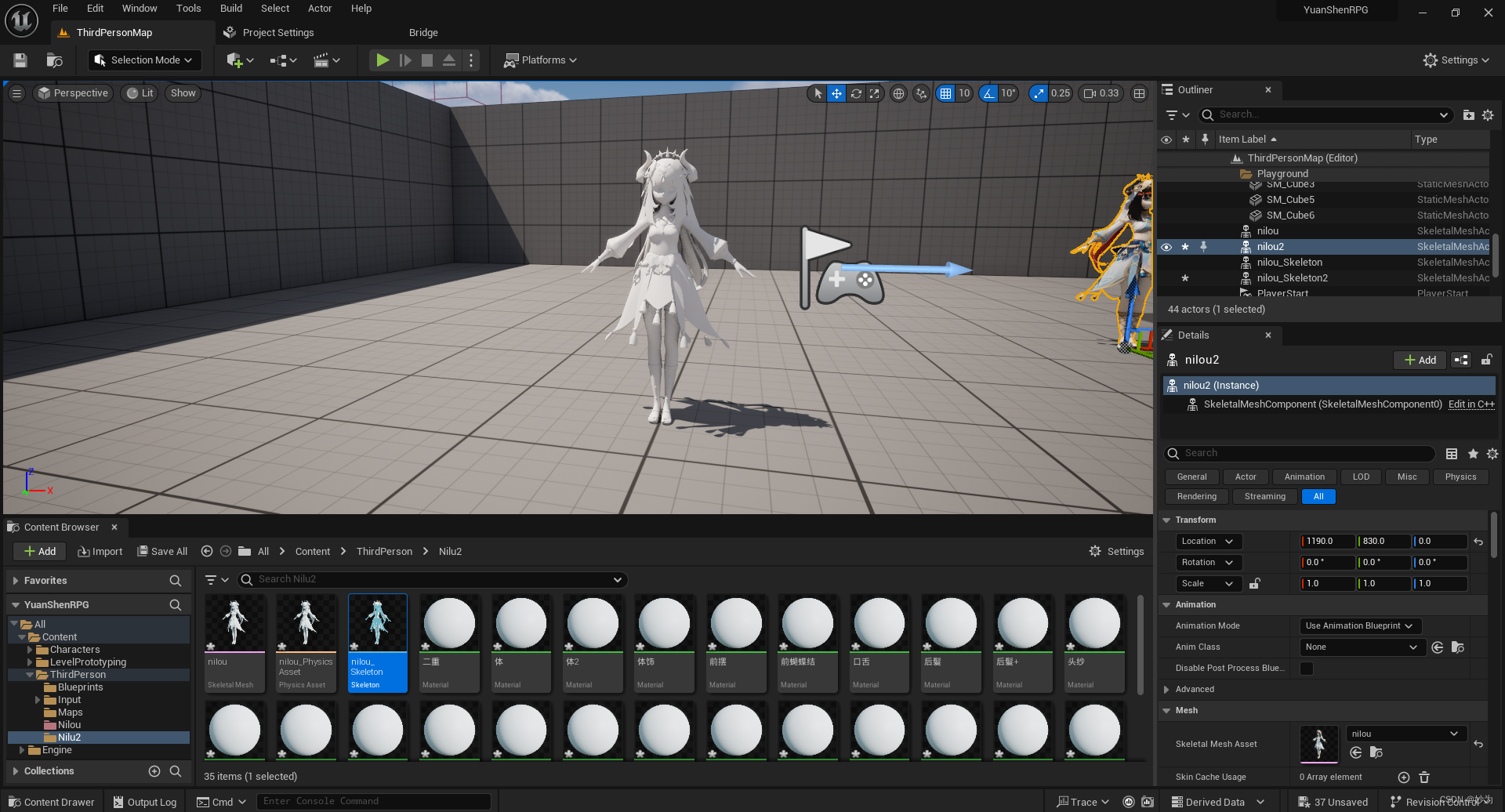1505x812 pixels.
Task: Click the Edit in C++ link
Action: (1471, 404)
